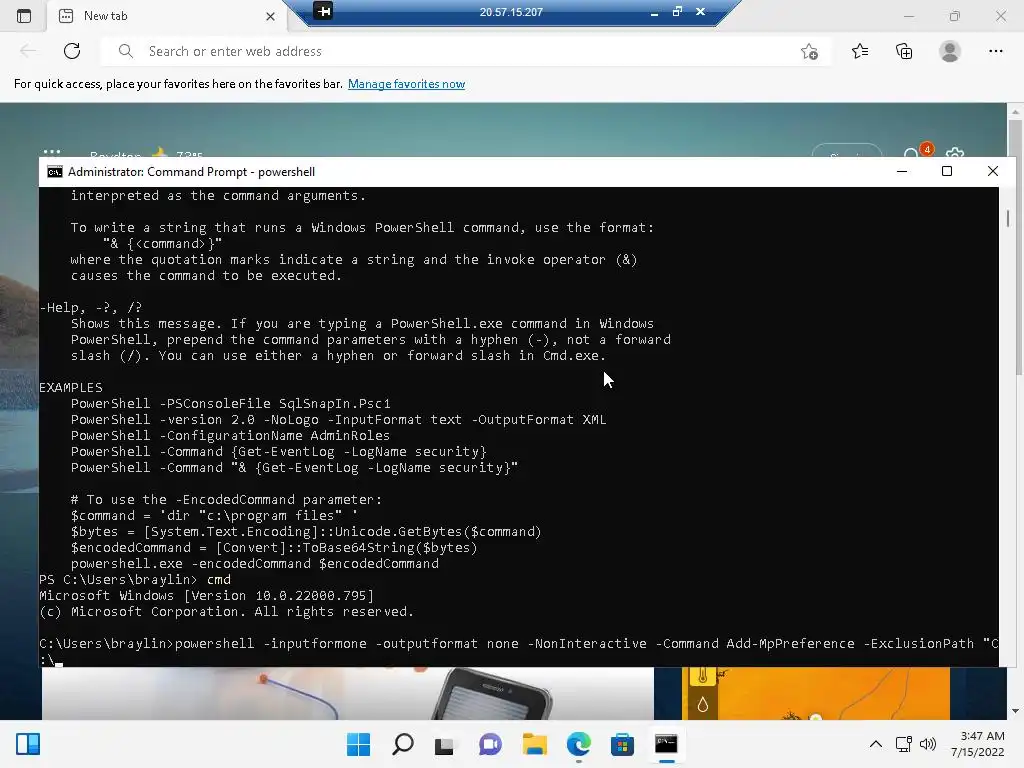Close the Administrator Command Prompt window
This screenshot has width=1024, height=768.
tap(993, 171)
